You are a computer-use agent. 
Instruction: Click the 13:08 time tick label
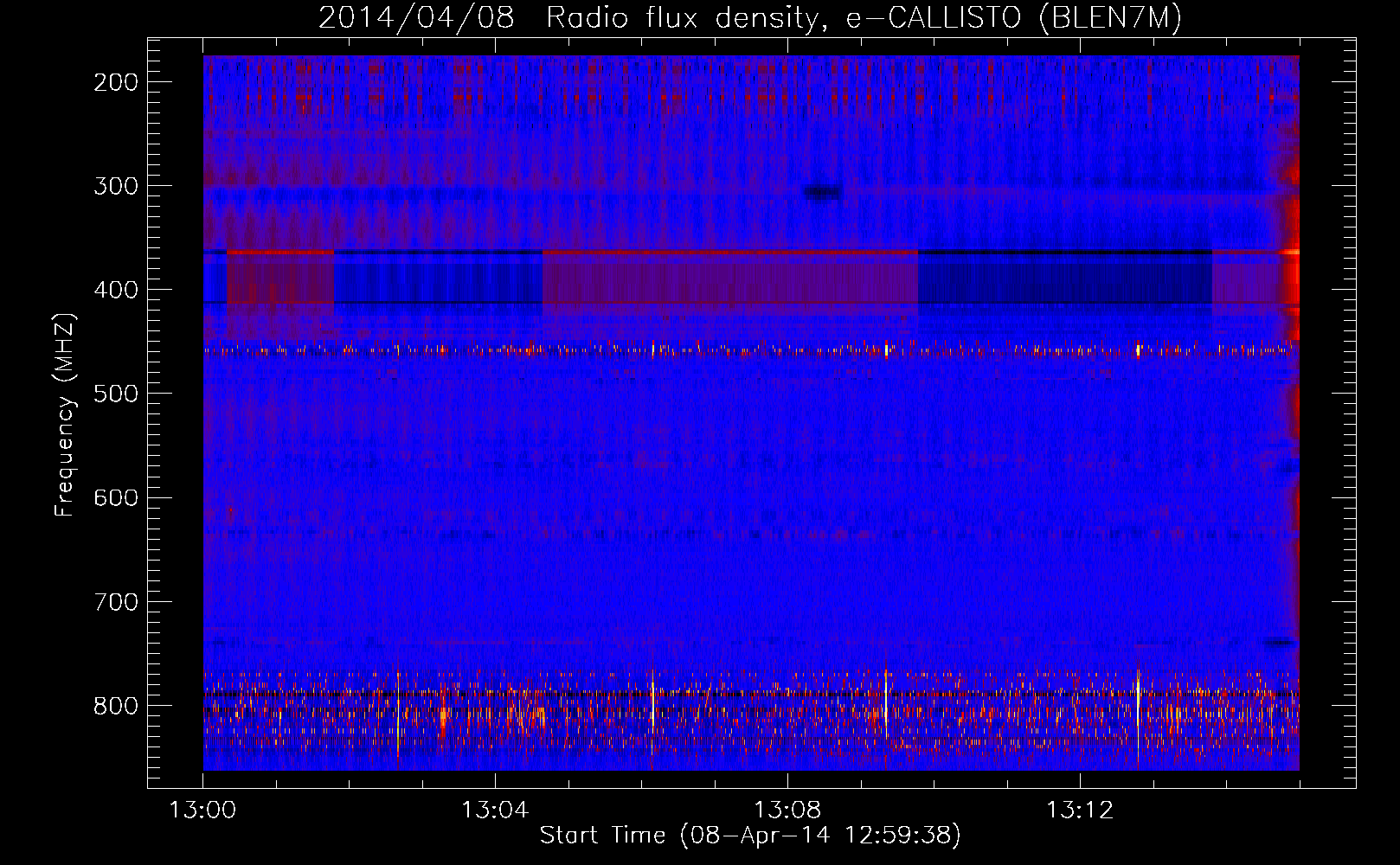(x=787, y=811)
